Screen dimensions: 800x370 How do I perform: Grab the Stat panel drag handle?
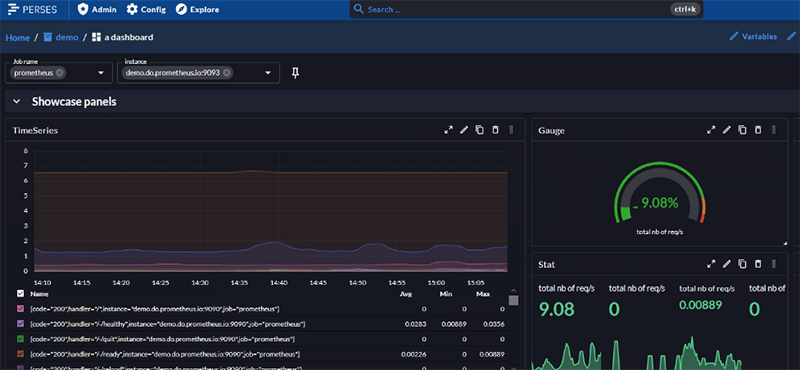[x=774, y=264]
